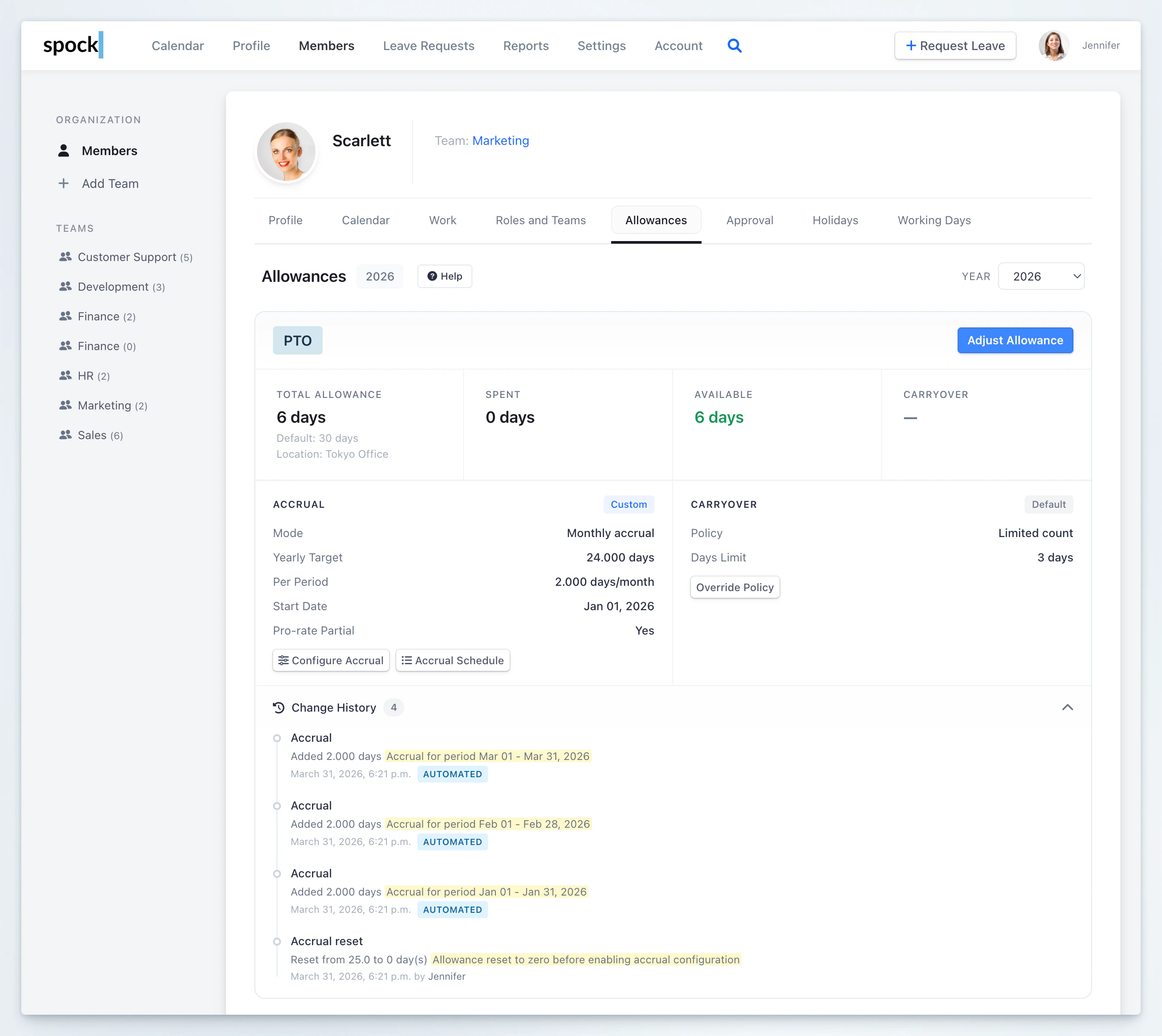
Task: Click the Sales team group icon
Action: (65, 435)
